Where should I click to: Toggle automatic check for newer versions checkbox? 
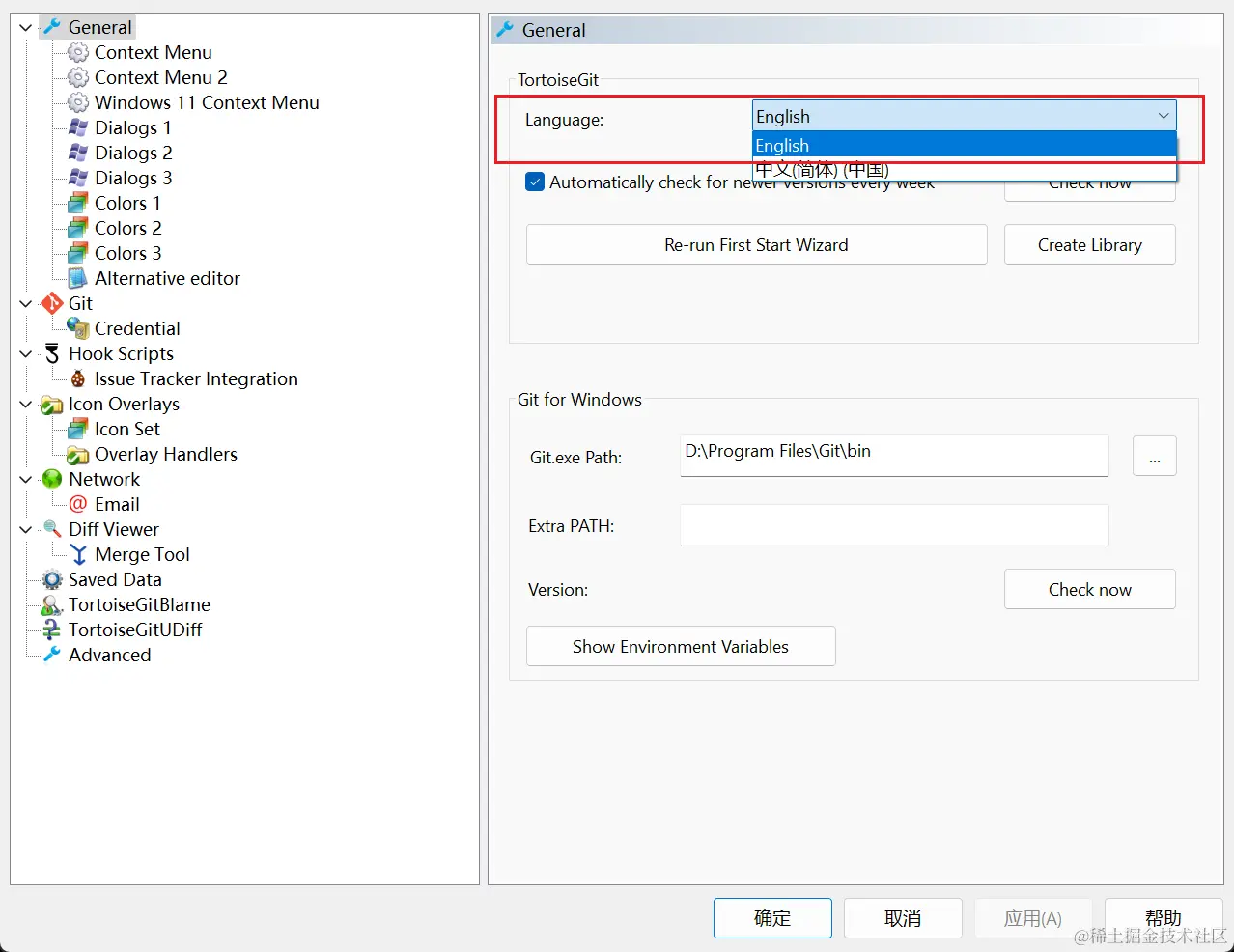coord(535,182)
